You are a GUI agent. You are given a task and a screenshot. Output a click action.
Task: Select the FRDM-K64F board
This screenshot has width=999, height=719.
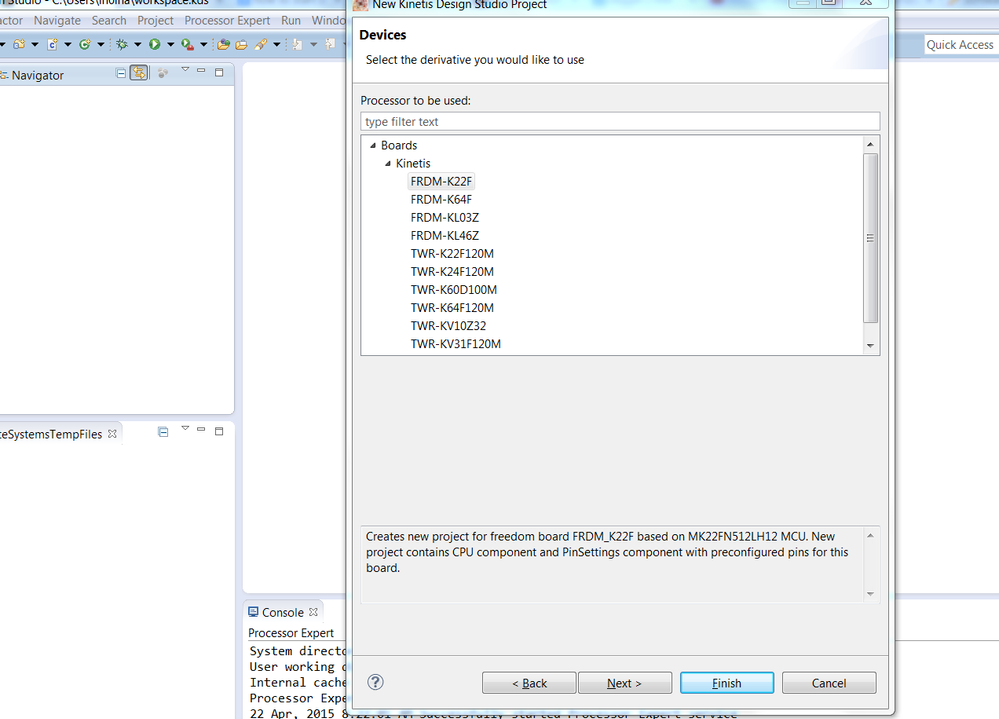coord(442,199)
